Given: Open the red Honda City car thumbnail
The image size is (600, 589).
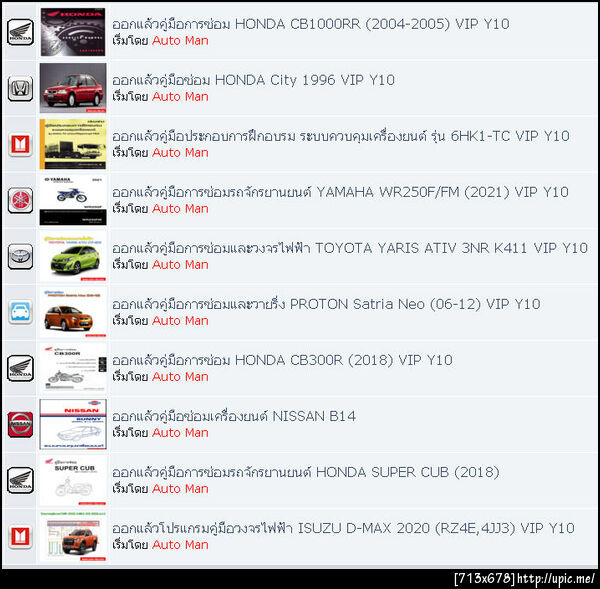Looking at the screenshot, I should pos(73,88).
